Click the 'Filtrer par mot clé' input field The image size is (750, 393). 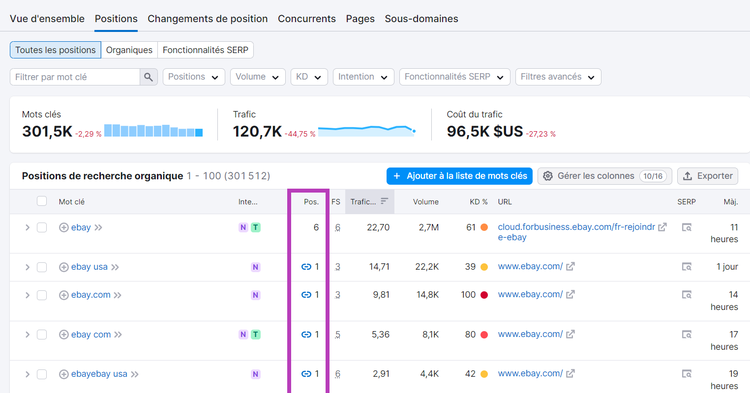pos(75,77)
